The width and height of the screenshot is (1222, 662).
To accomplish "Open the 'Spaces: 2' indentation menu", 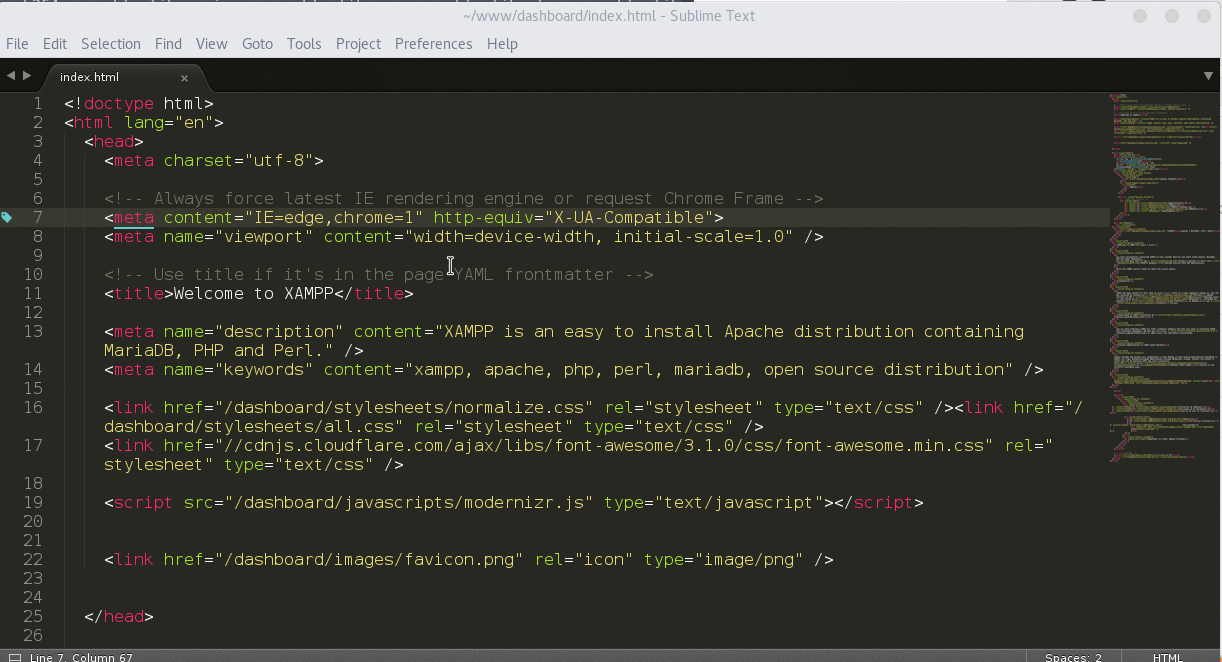I will click(1072, 657).
